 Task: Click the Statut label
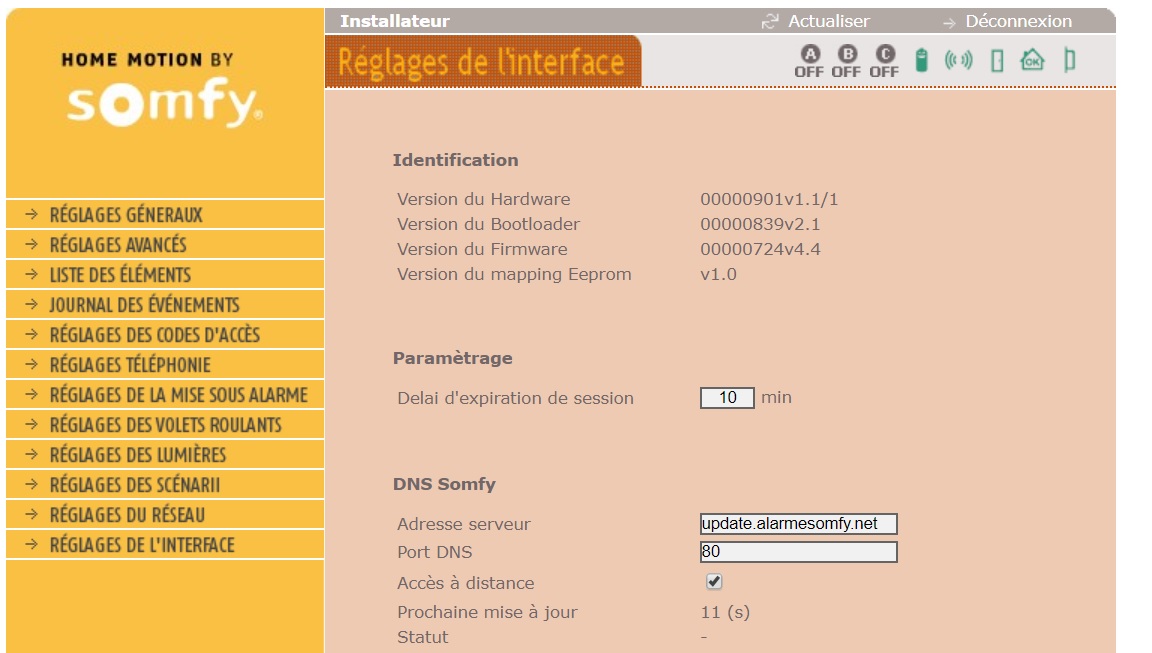[422, 637]
